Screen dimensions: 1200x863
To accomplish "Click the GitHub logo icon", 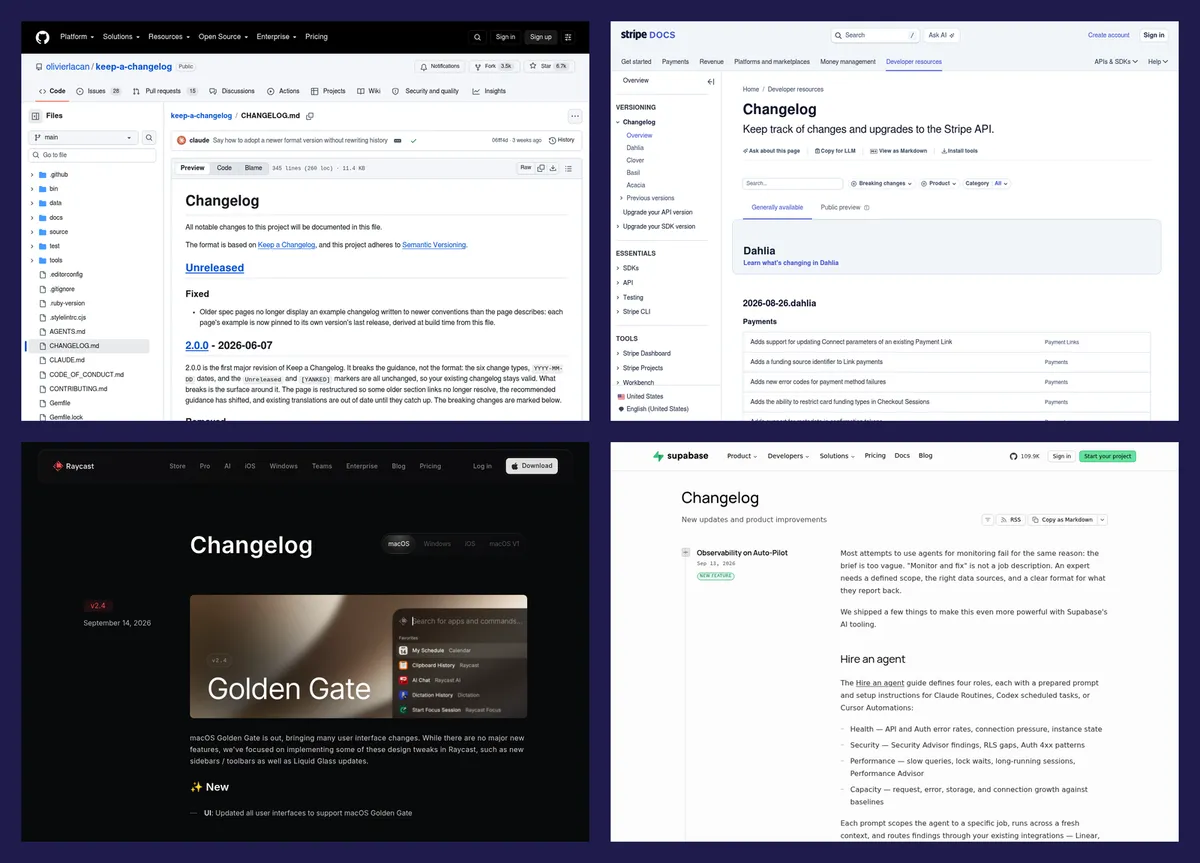I will pos(42,37).
